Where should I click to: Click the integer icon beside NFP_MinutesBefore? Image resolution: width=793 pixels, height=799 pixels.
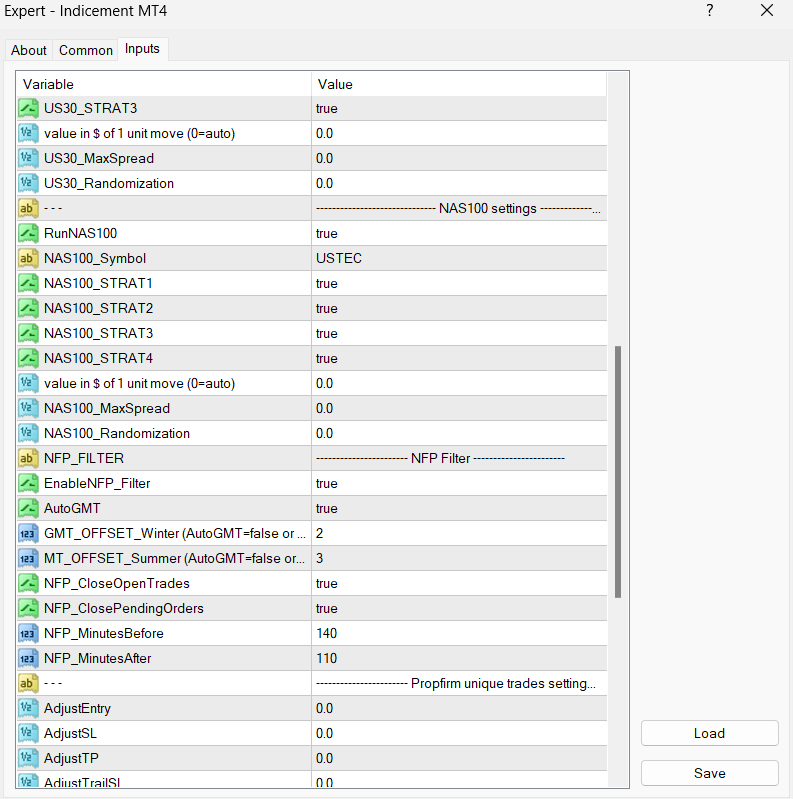click(x=29, y=633)
